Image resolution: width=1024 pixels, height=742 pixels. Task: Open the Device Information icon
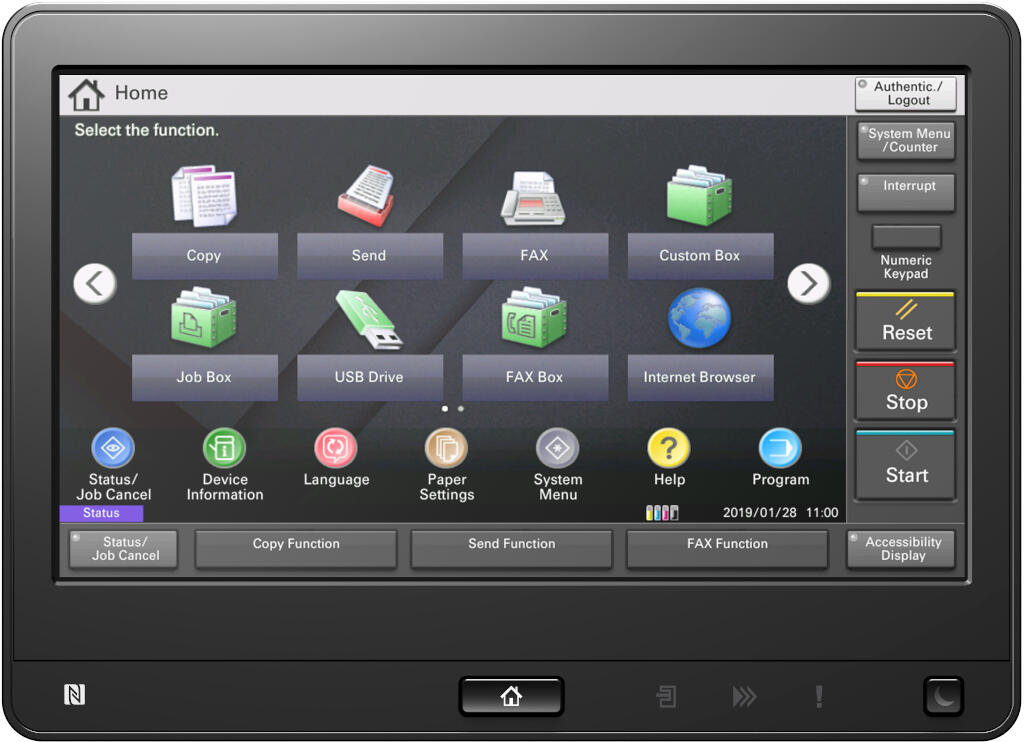tap(225, 449)
